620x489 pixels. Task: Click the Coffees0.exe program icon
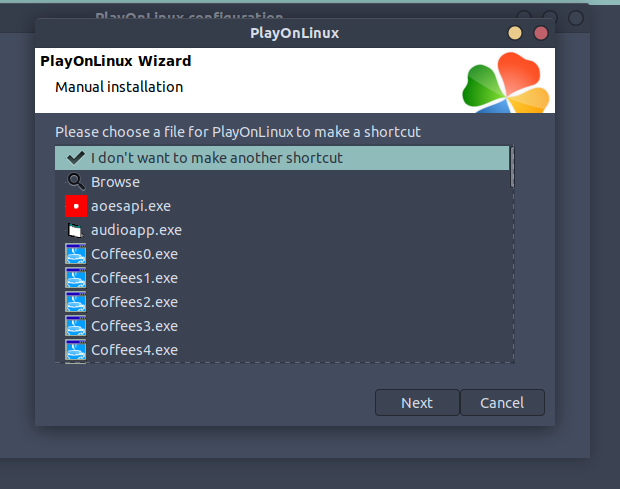[x=76, y=254]
